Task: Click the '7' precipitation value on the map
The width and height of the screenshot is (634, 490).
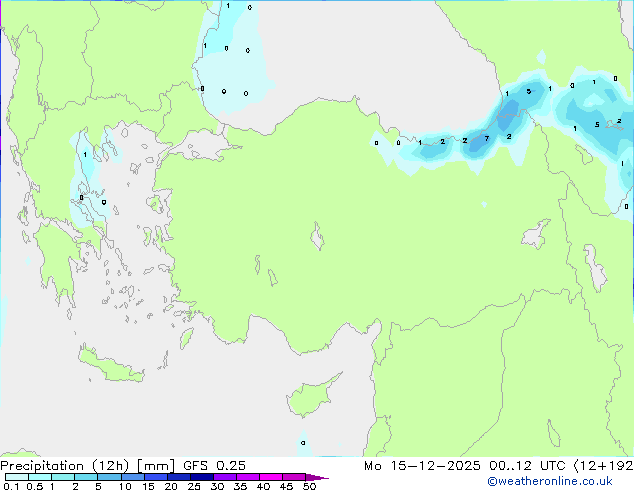Action: click(x=487, y=138)
